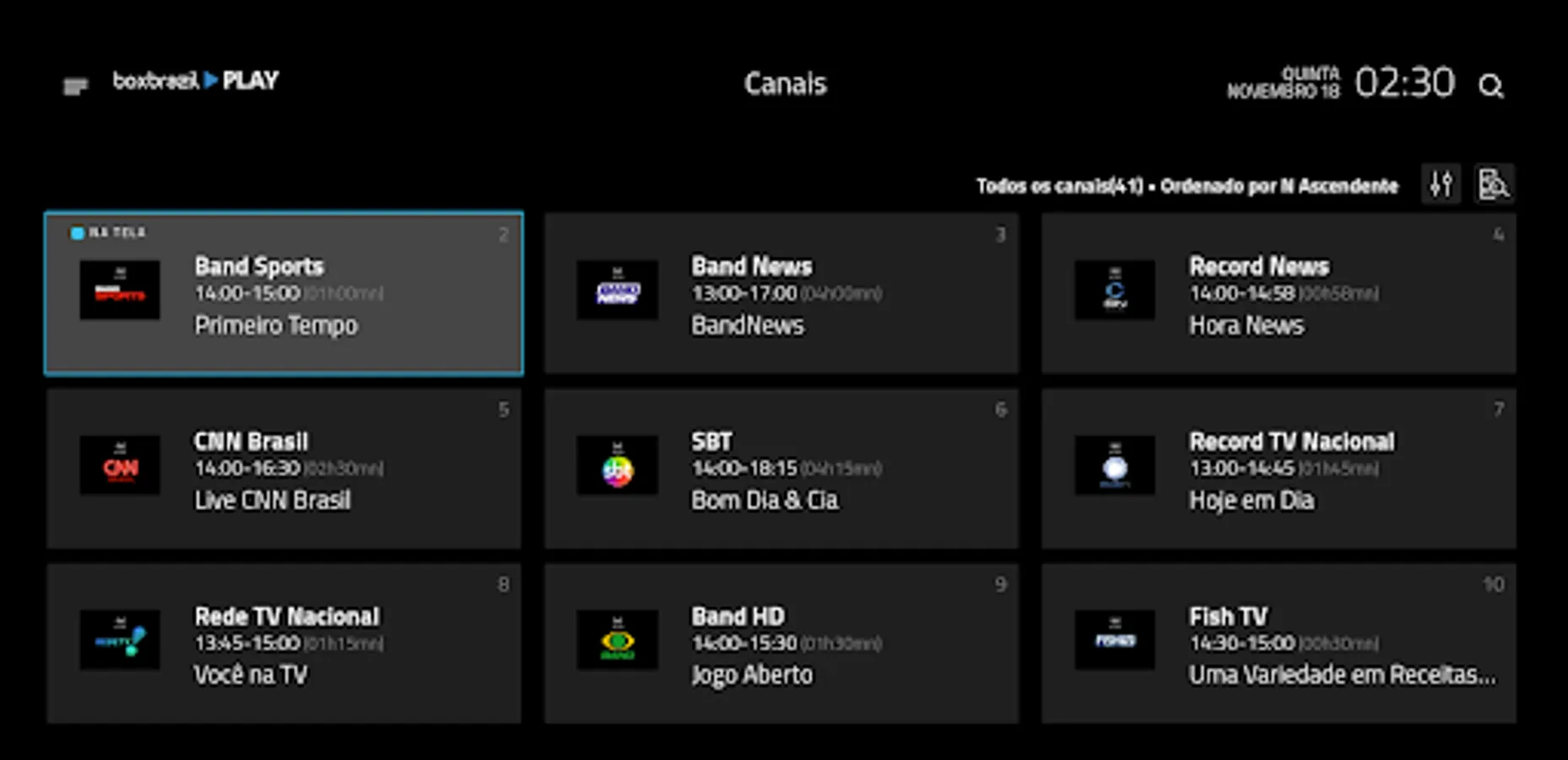Click the 'Primeiro Tempo' program name
The width and height of the screenshot is (1568, 760).
276,325
